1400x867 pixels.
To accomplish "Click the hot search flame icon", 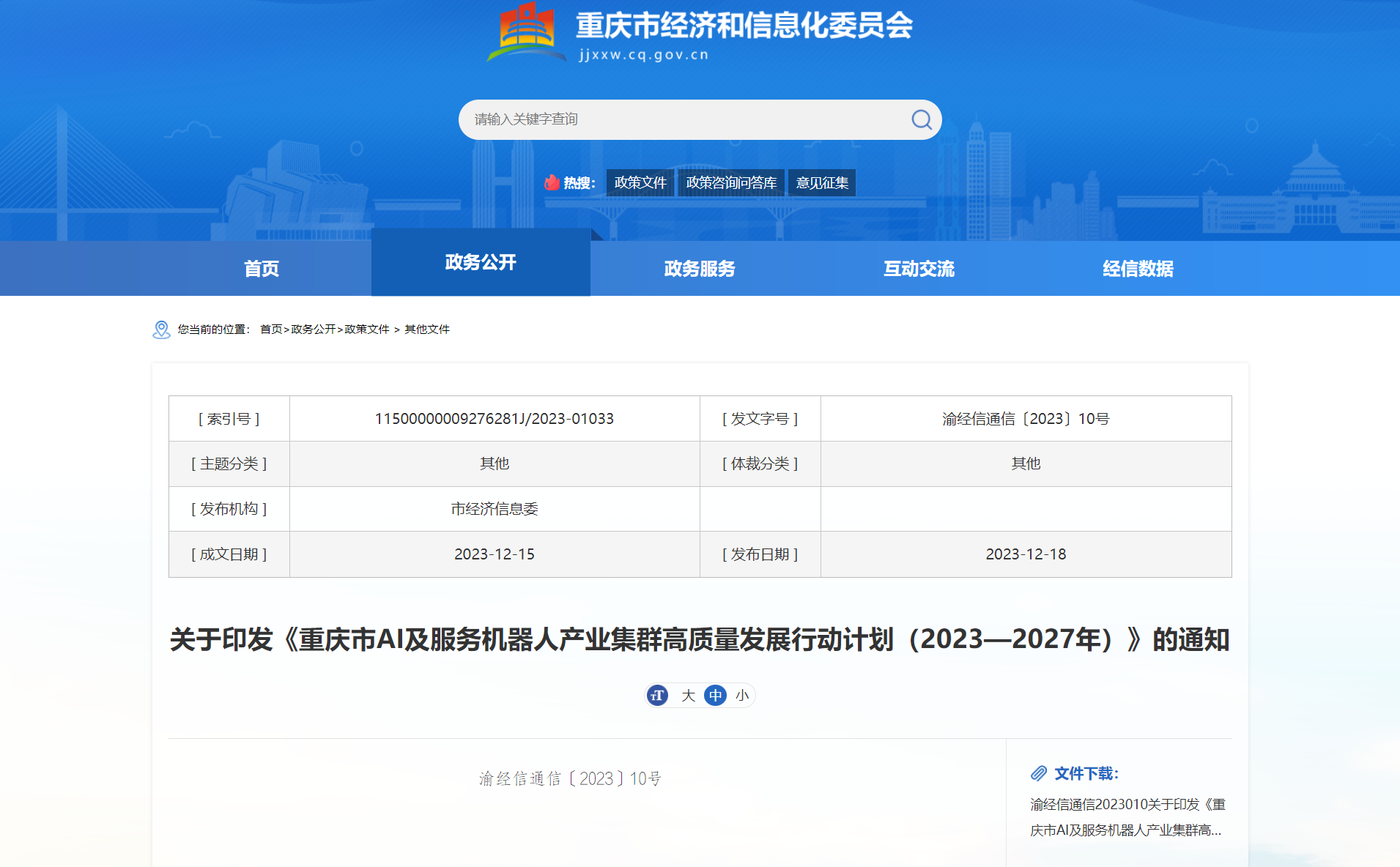I will (552, 182).
